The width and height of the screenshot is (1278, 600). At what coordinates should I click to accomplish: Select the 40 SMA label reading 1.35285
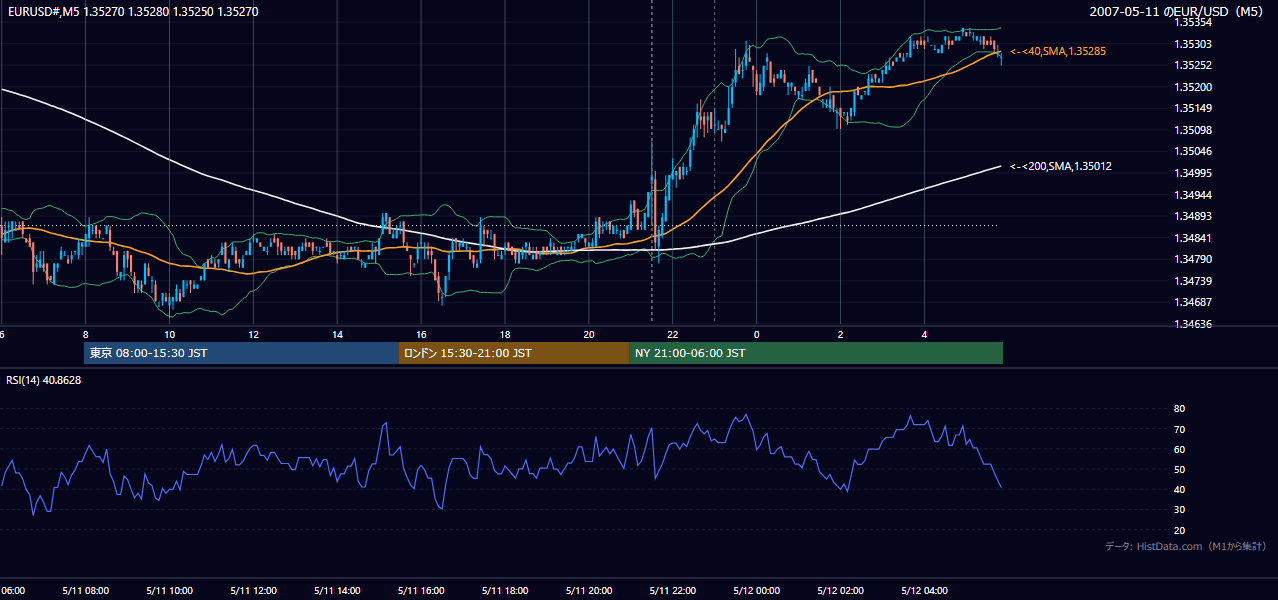coord(1058,51)
